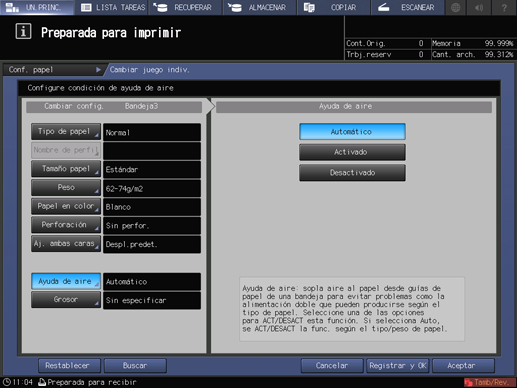Click the Cant. arch. 99.312% readout
Viewport: 517px width, 388px height.
(472, 55)
